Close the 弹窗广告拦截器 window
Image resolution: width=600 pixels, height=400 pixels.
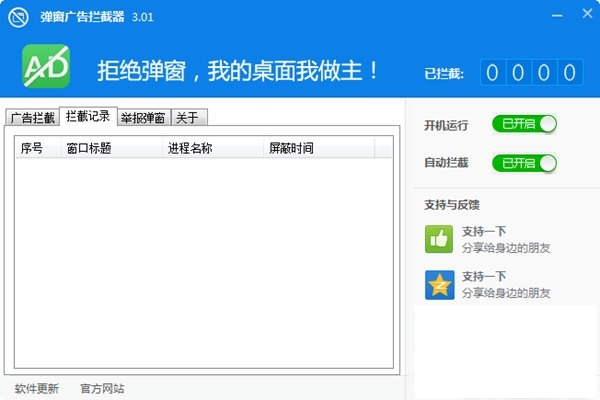587,14
